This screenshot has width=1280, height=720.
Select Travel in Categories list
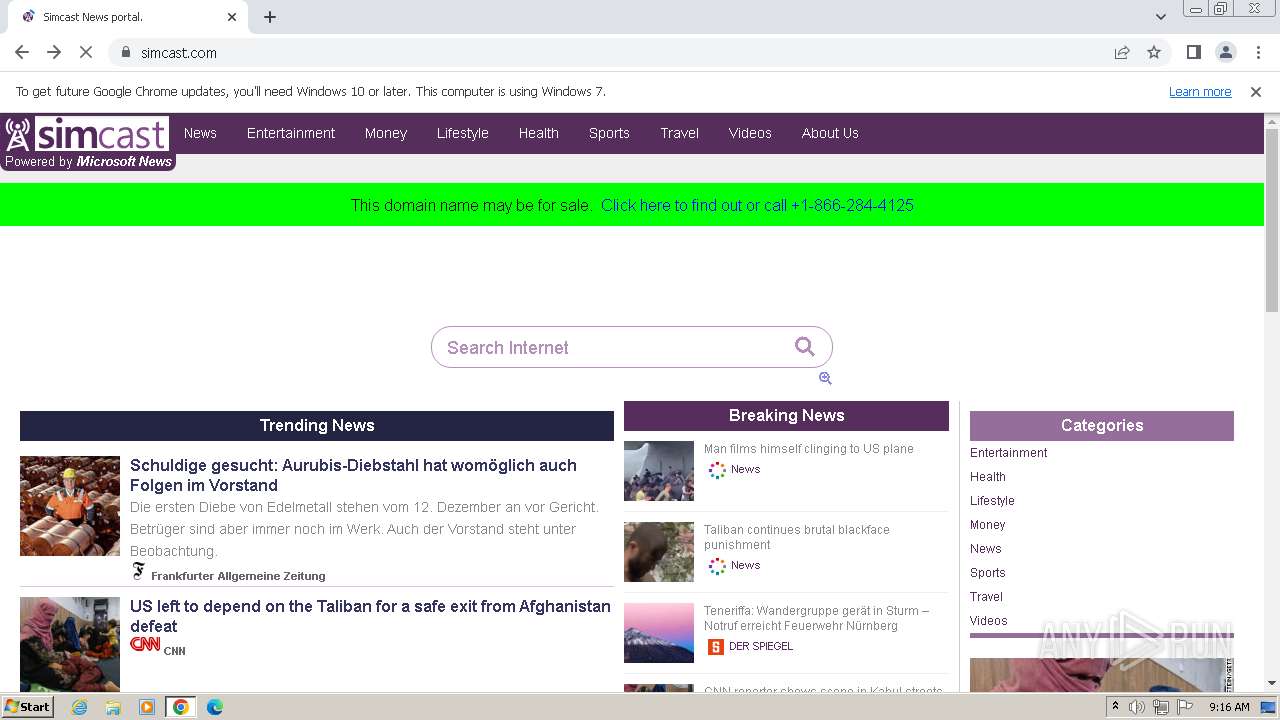tap(986, 597)
